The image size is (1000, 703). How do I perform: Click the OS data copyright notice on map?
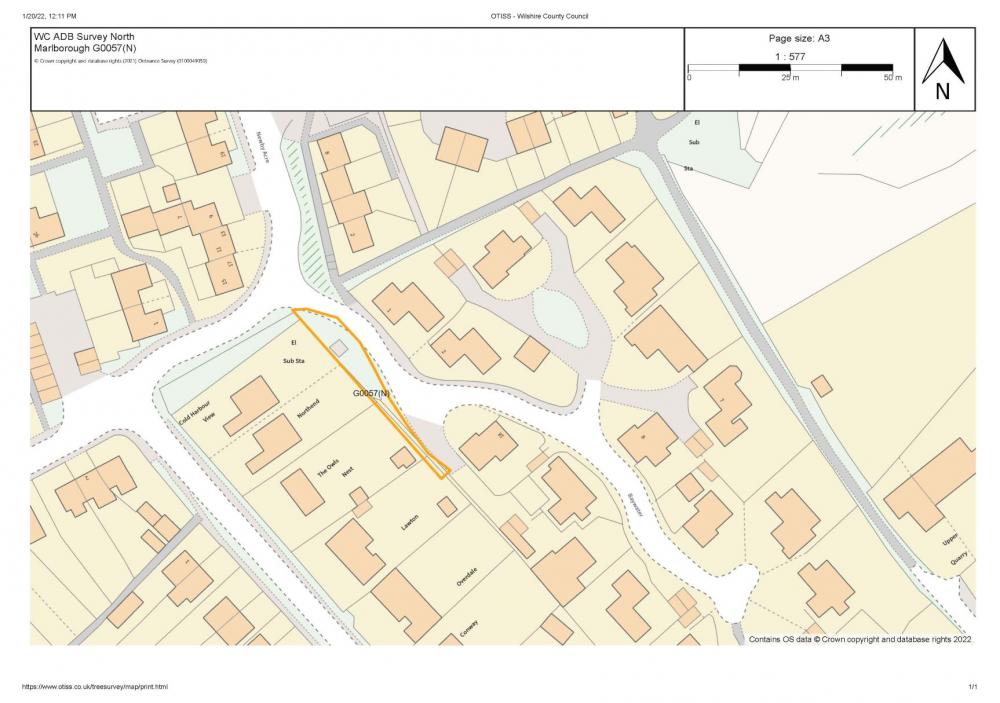pos(860,638)
